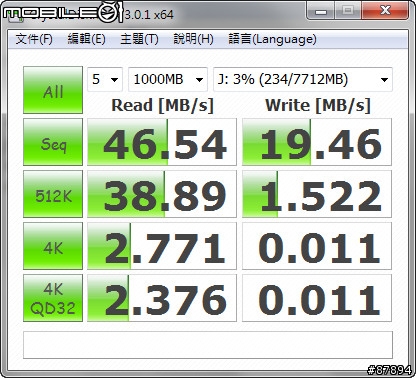Image resolution: width=416 pixels, height=378 pixels.
Task: Minimize the benchmark window
Action: tap(321, 11)
